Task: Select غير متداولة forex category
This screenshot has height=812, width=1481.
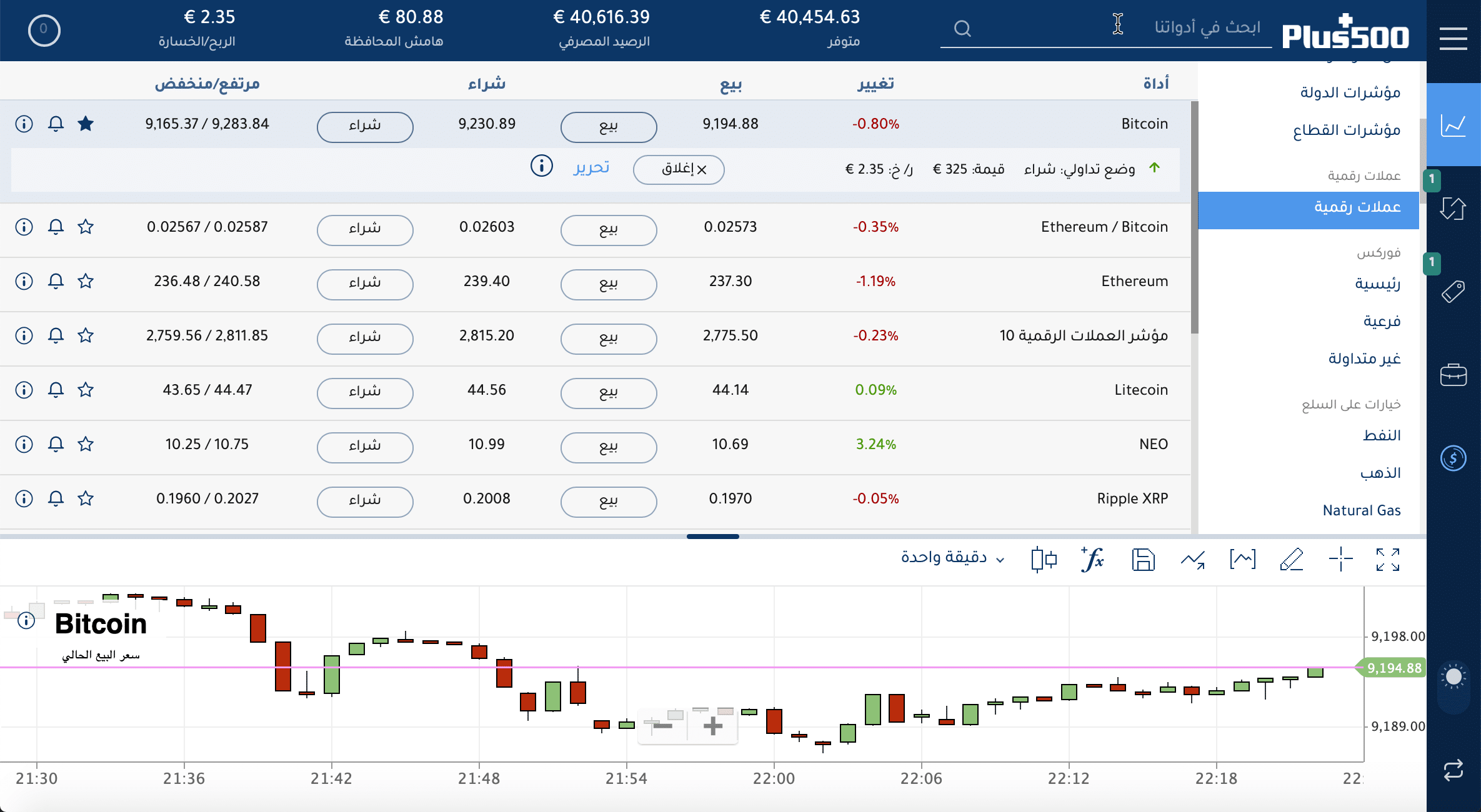Action: 1364,359
